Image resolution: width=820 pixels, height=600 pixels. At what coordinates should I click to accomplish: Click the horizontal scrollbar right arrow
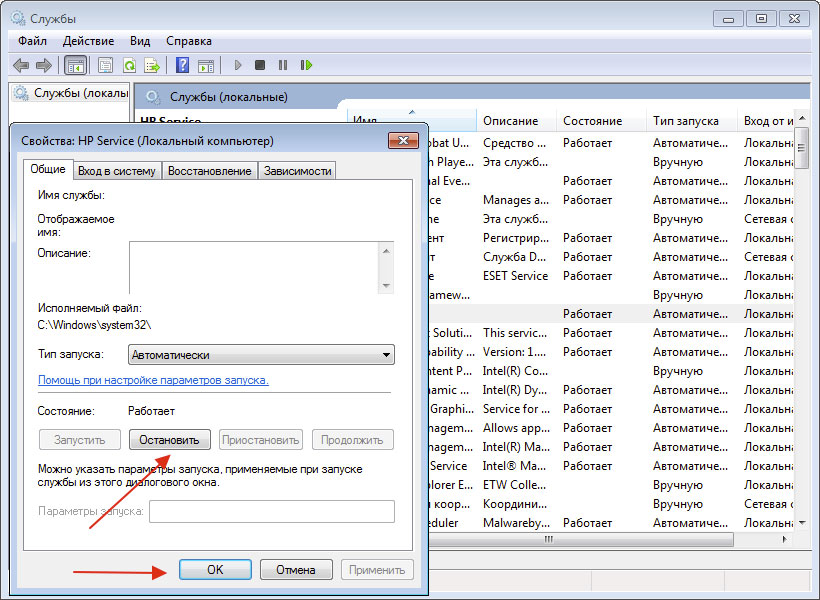(784, 539)
